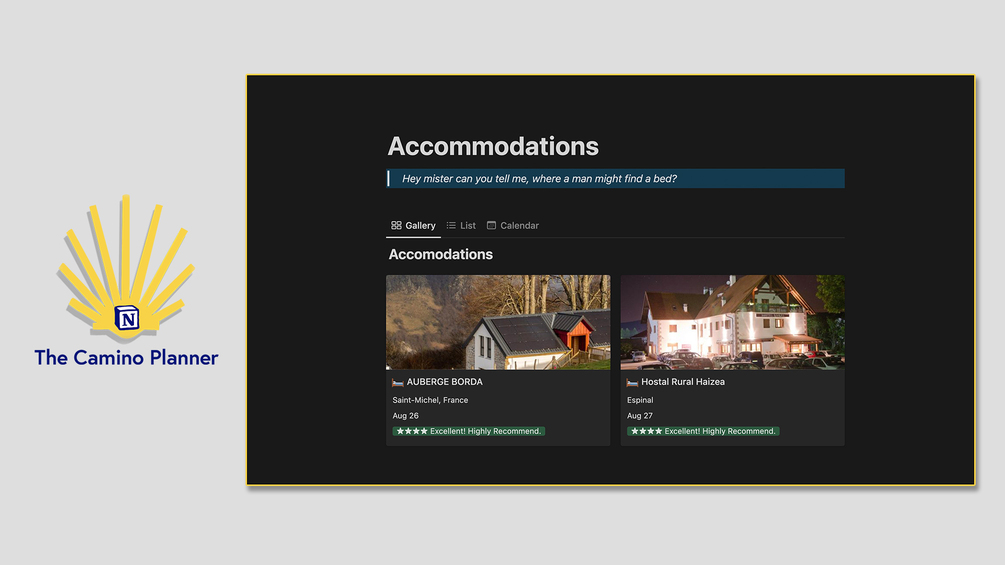Click the Notion N icon in the shell logo
Image resolution: width=1005 pixels, height=565 pixels.
click(x=127, y=318)
